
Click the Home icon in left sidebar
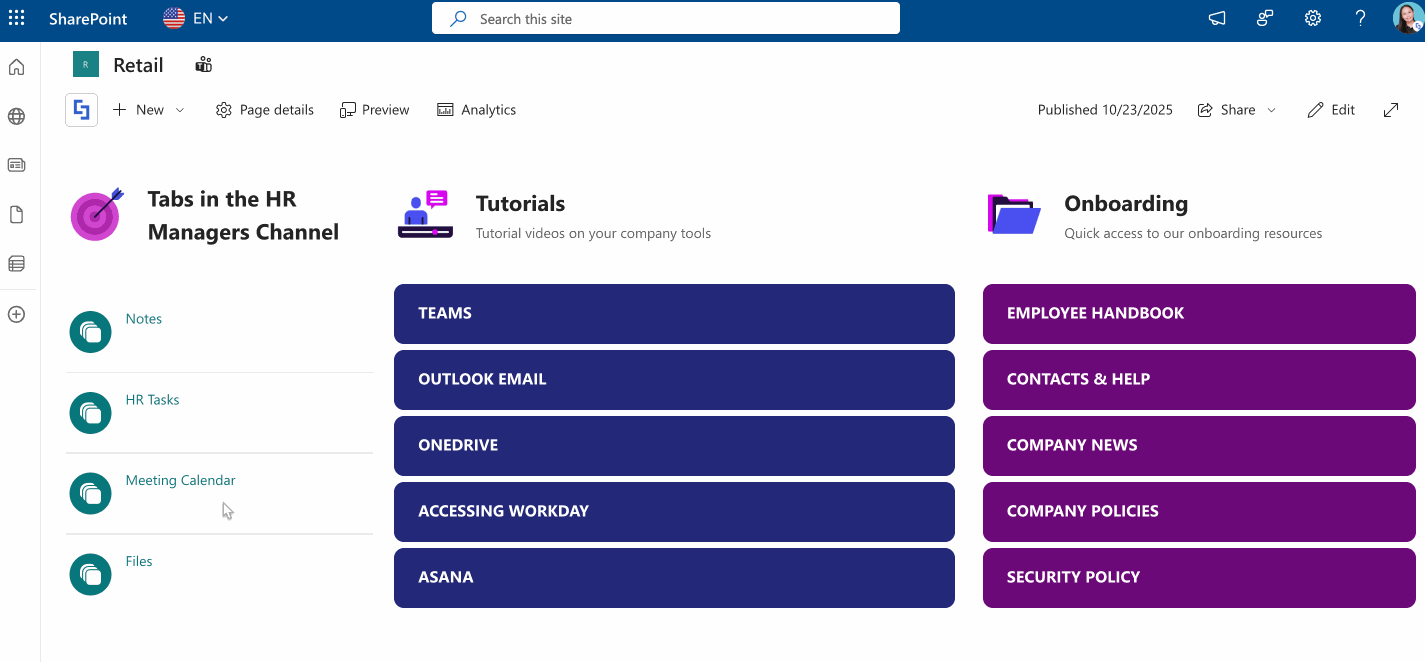coord(16,66)
